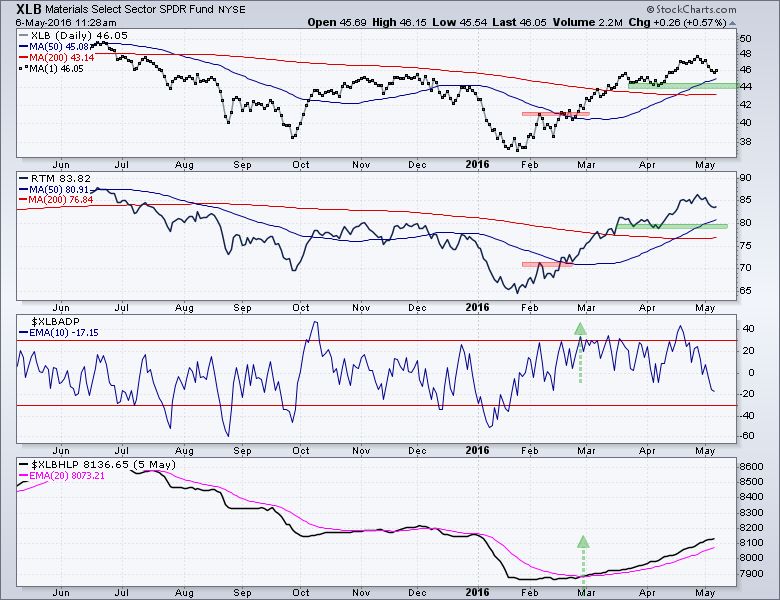
Task: Click the green support zone in XLB price panel
Action: pos(682,86)
